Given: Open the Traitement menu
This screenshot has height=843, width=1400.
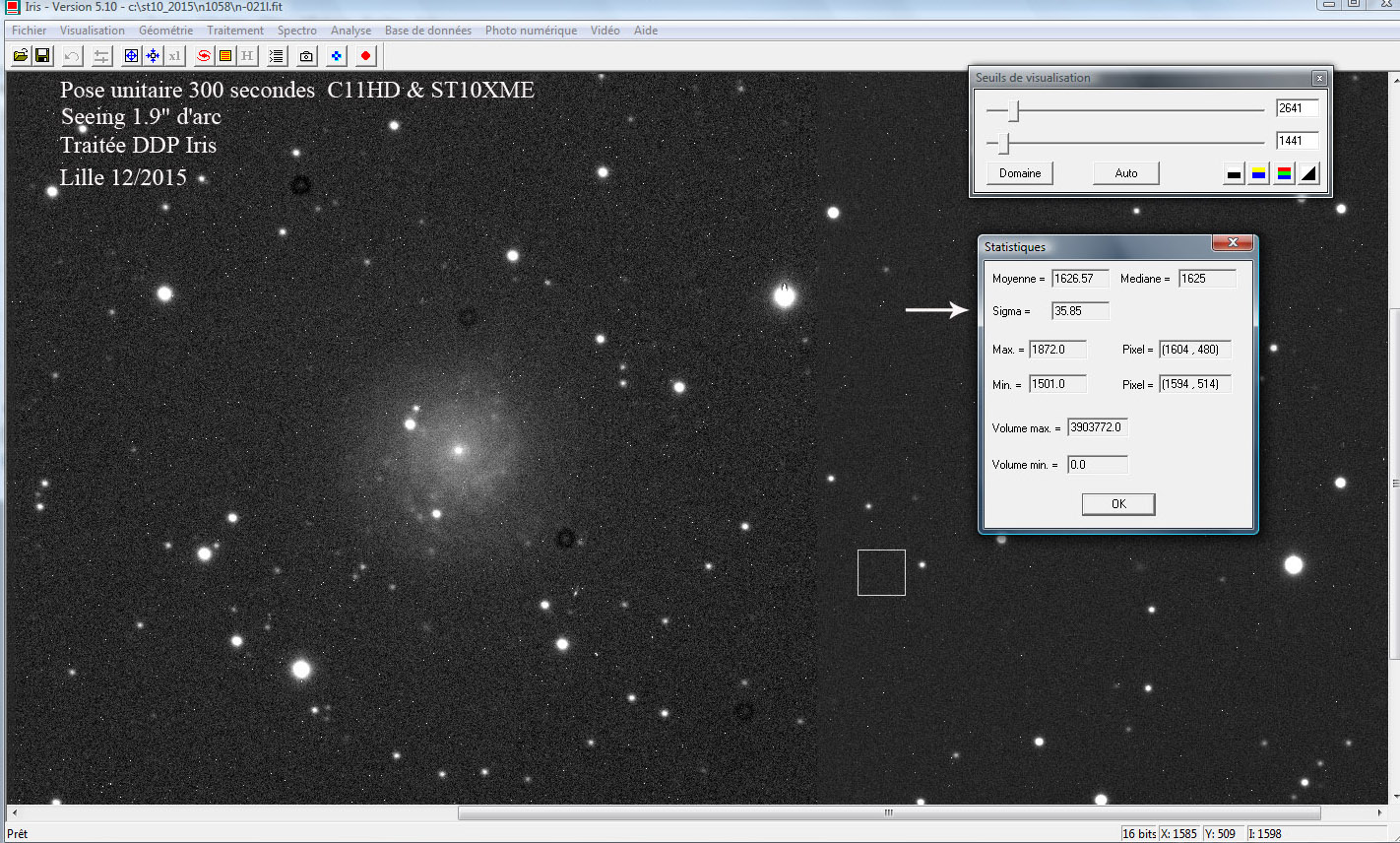Looking at the screenshot, I should click(235, 31).
